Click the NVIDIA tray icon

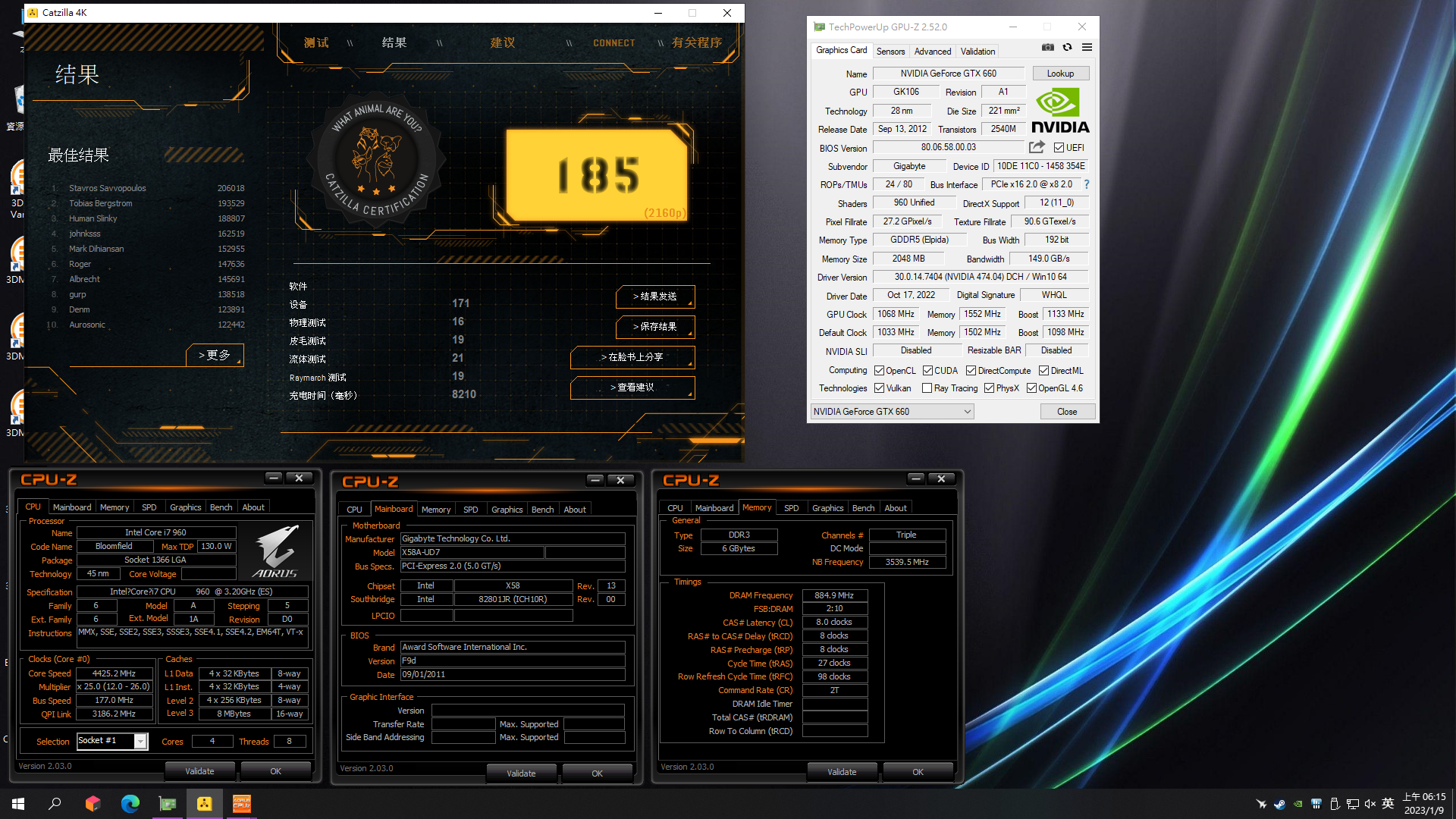[x=1298, y=804]
